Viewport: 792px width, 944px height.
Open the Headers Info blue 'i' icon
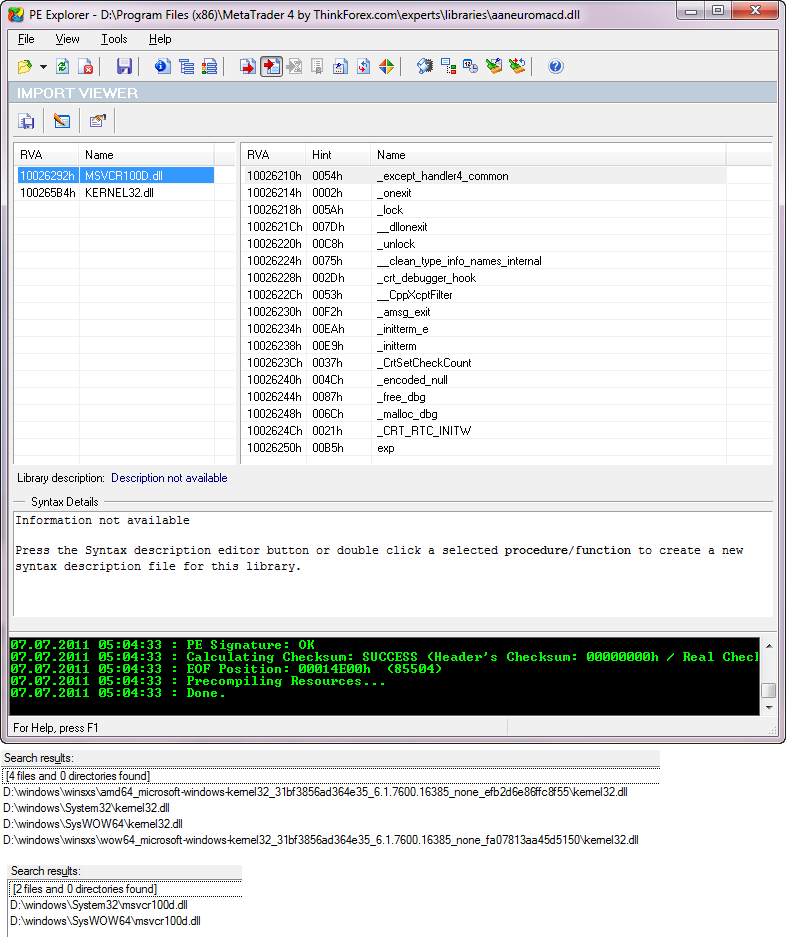[x=162, y=67]
